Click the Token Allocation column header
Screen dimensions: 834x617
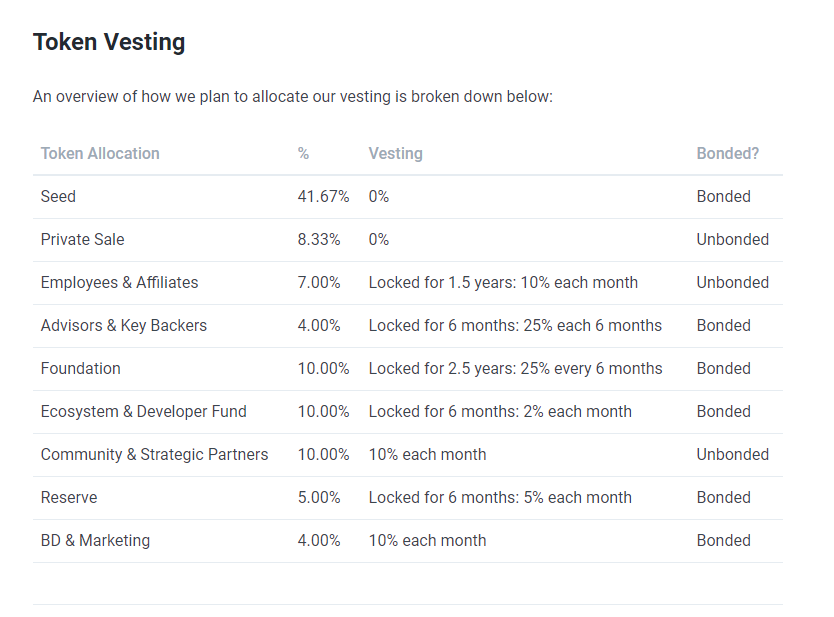[100, 153]
